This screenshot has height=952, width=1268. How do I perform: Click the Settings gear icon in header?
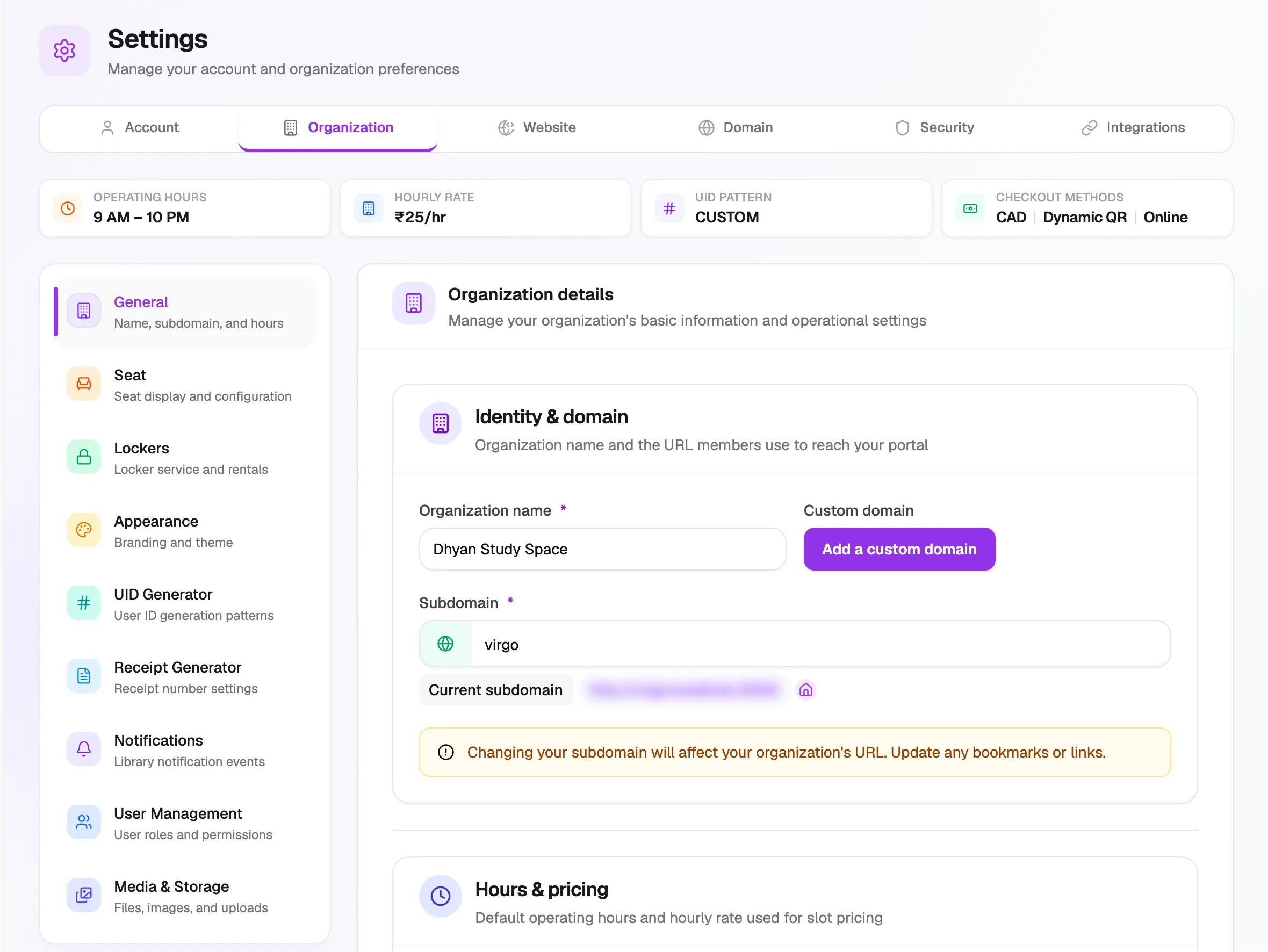point(64,51)
